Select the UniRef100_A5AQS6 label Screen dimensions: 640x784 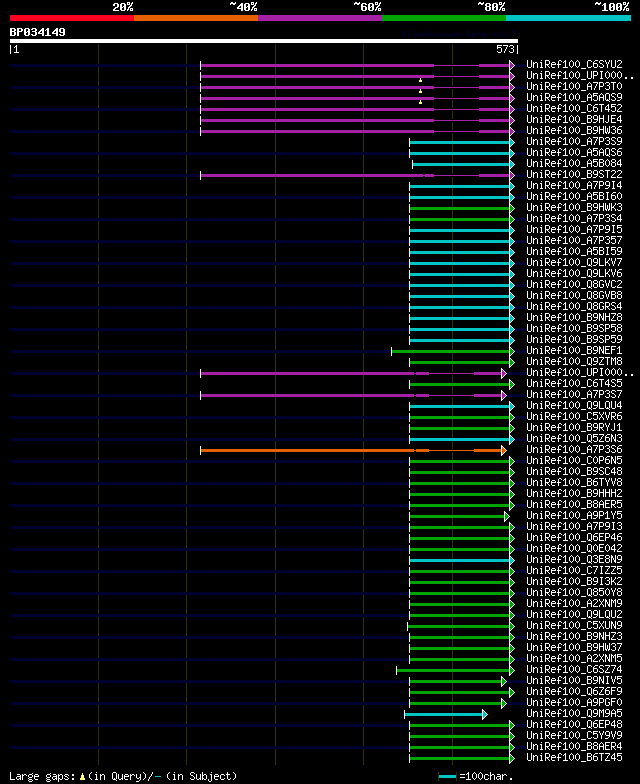coord(574,152)
